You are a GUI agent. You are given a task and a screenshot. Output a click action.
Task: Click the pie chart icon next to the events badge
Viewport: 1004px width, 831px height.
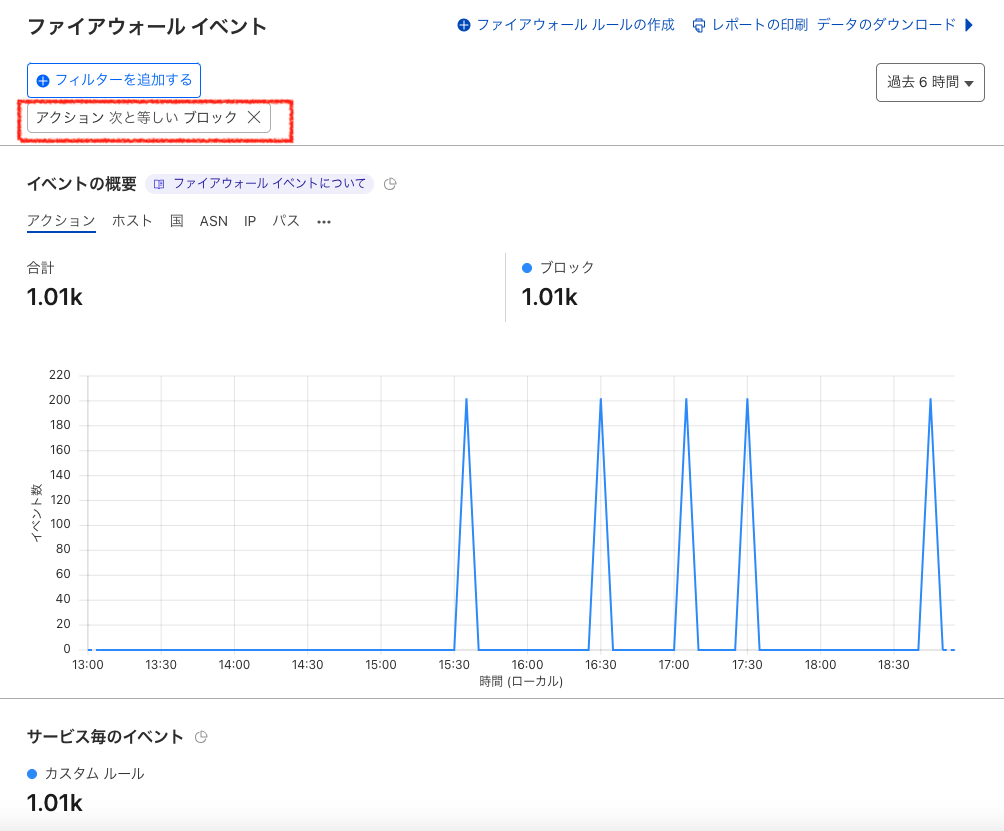coord(389,184)
